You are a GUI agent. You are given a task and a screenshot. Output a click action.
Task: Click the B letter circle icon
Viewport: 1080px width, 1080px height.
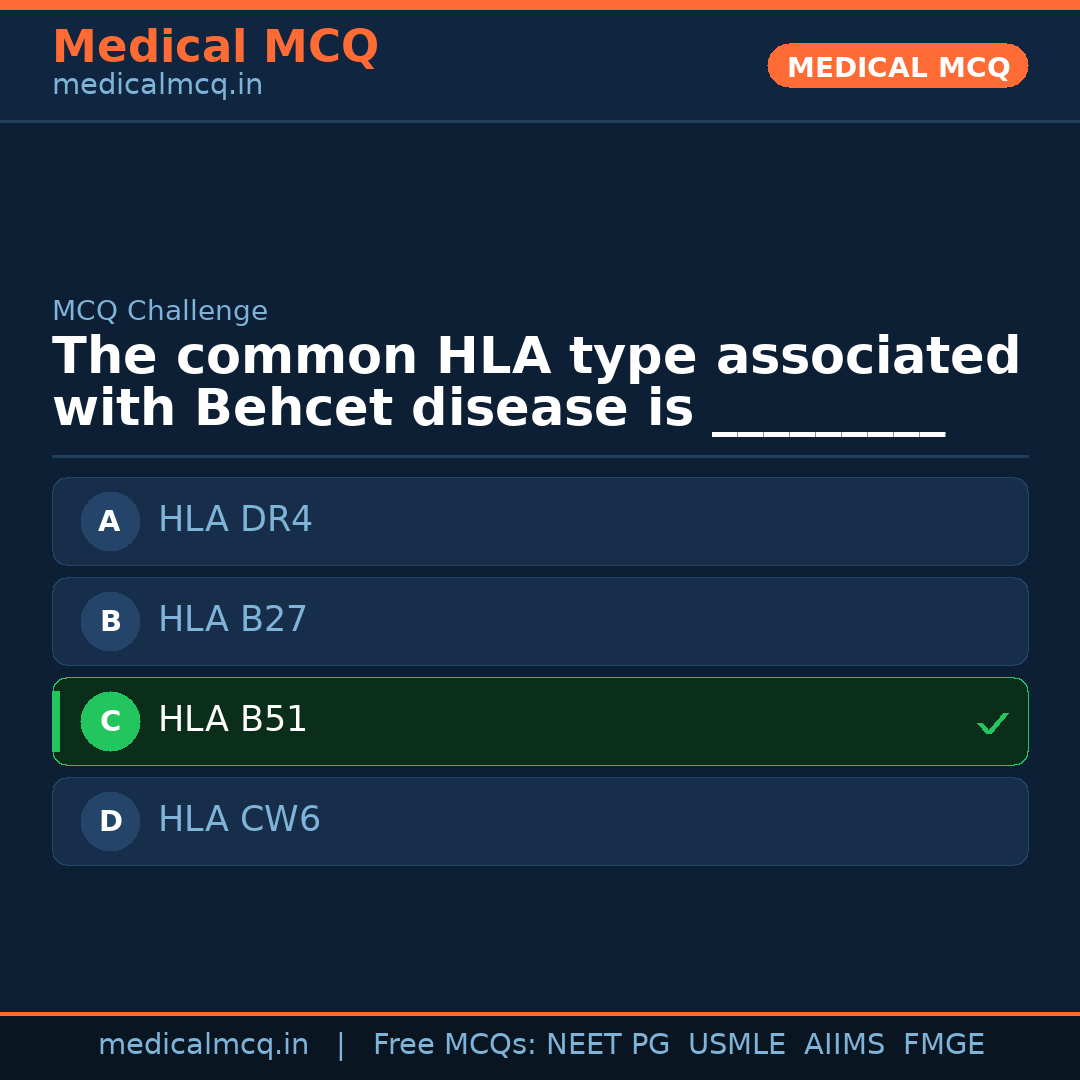pos(110,621)
